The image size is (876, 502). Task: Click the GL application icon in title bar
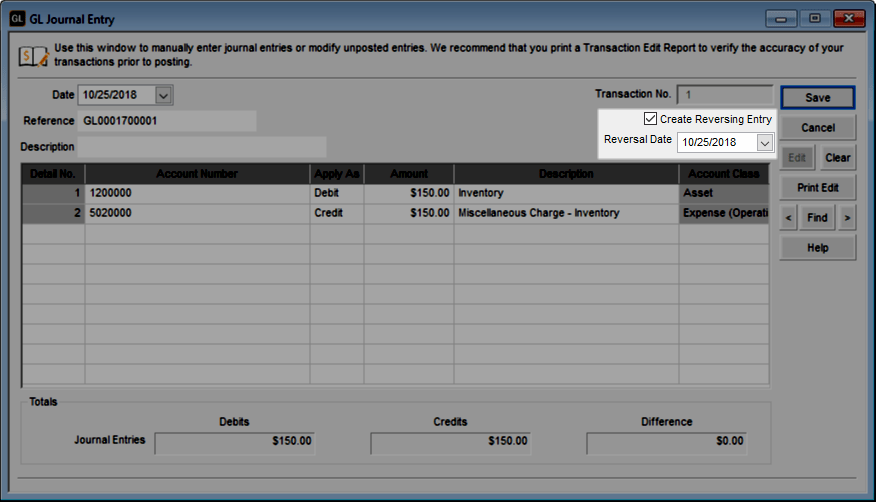[x=17, y=19]
